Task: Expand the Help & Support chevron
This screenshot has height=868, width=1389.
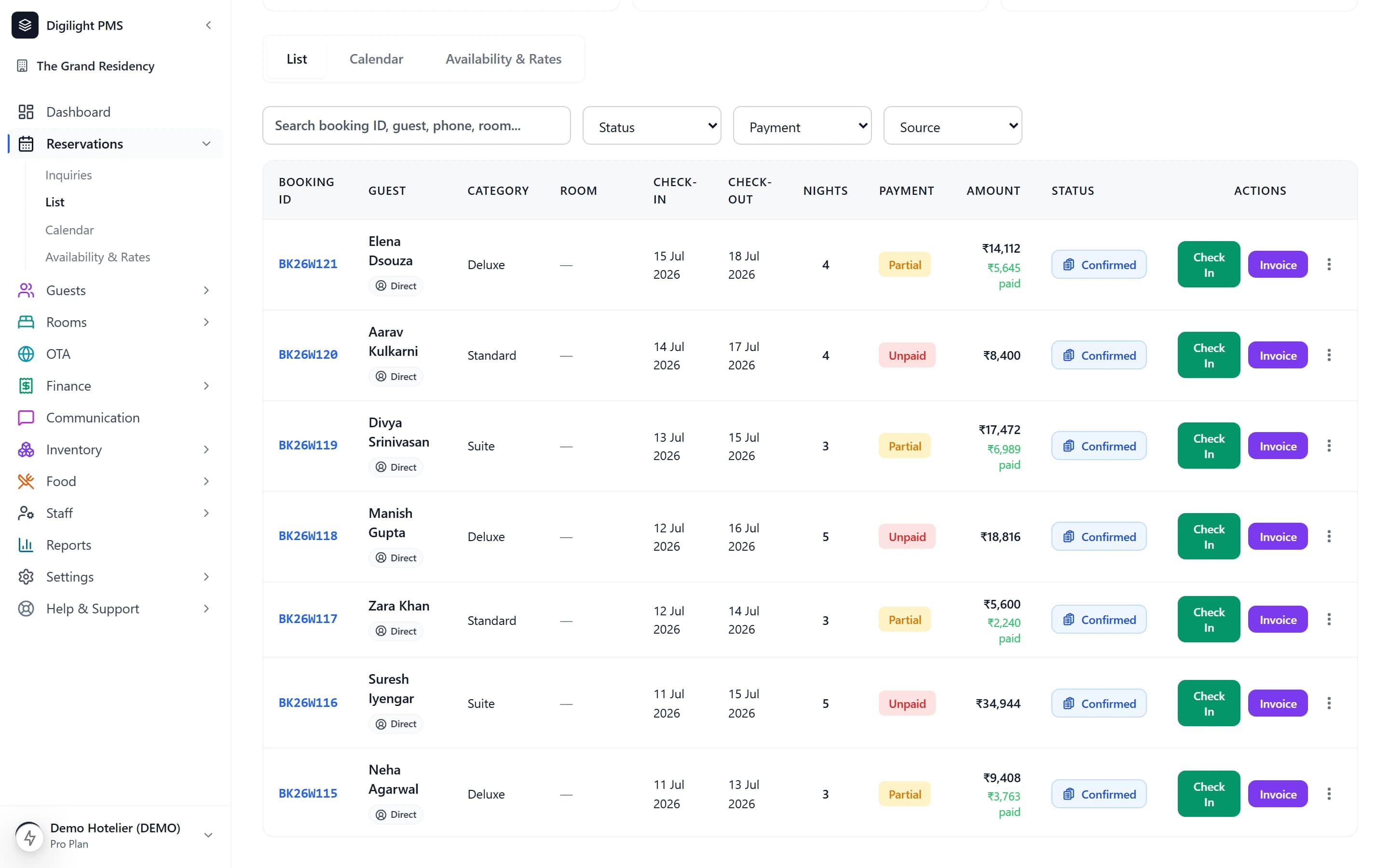Action: (x=206, y=609)
